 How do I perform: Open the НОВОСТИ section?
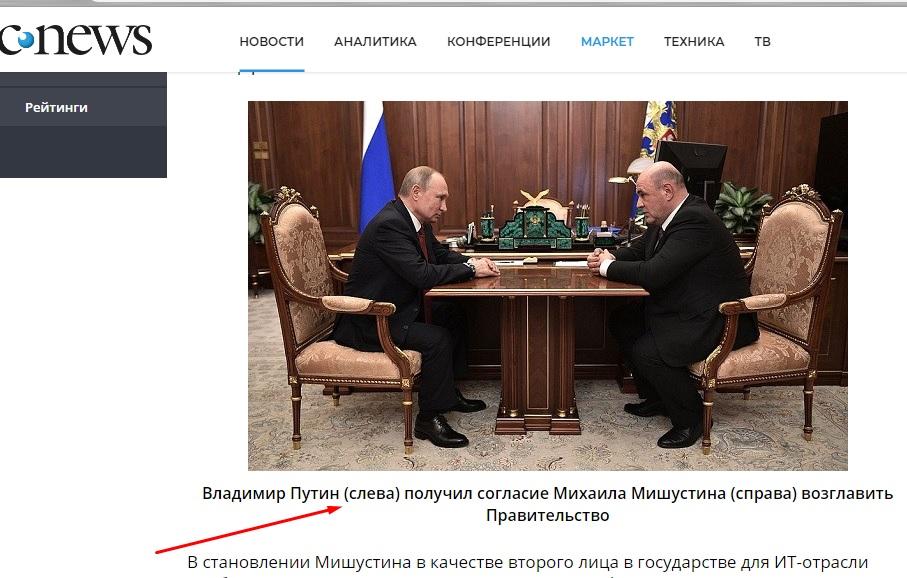point(271,42)
